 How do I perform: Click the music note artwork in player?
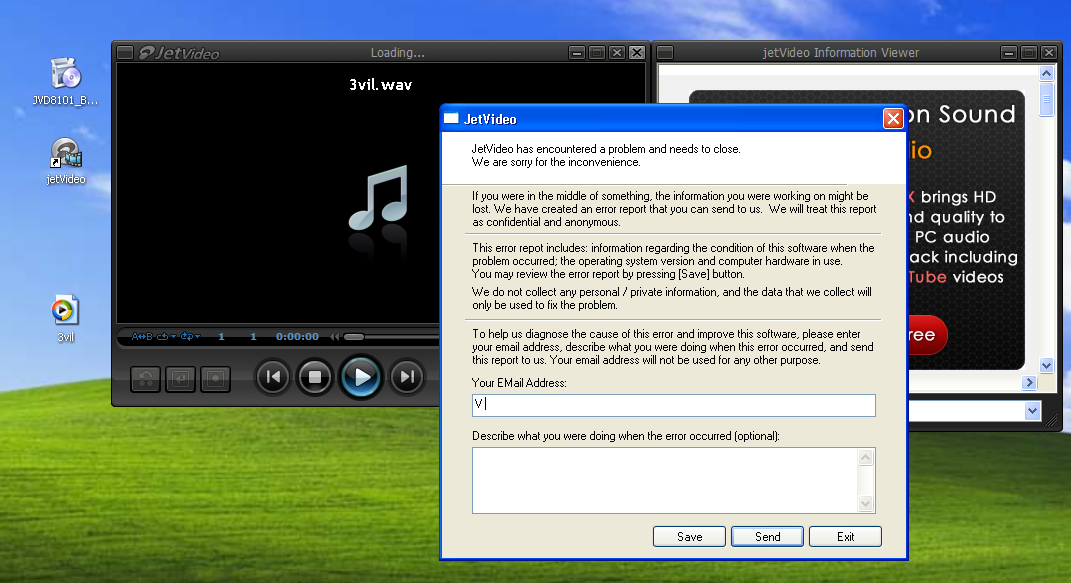pos(378,197)
